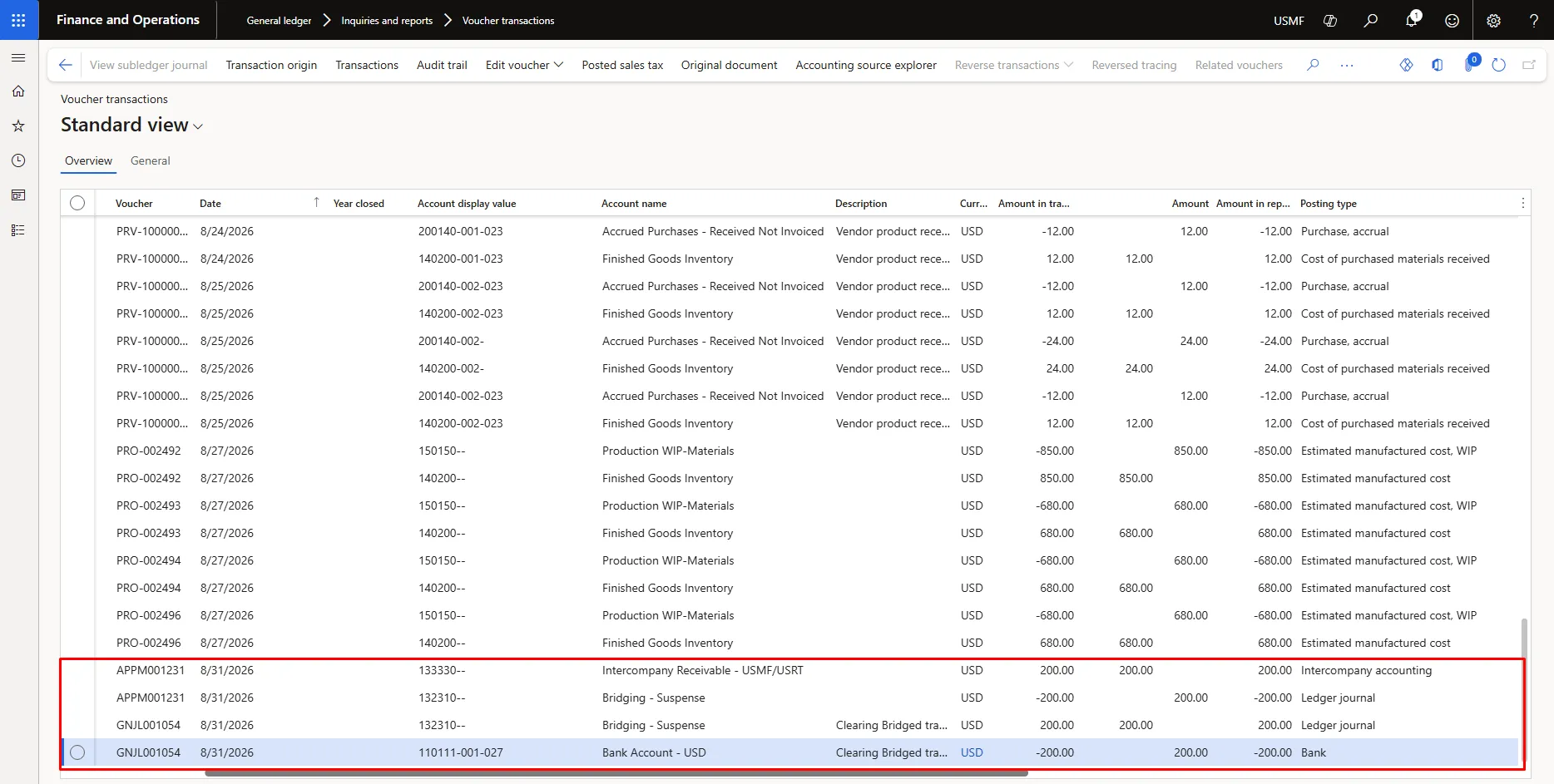1554x784 pixels.
Task: Open the Power Apps diamond icon
Action: pyautogui.click(x=1406, y=65)
